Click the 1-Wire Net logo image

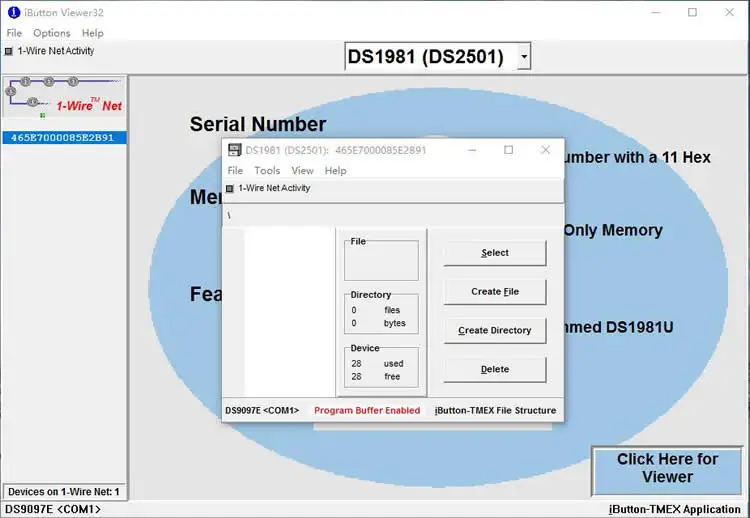[x=65, y=97]
